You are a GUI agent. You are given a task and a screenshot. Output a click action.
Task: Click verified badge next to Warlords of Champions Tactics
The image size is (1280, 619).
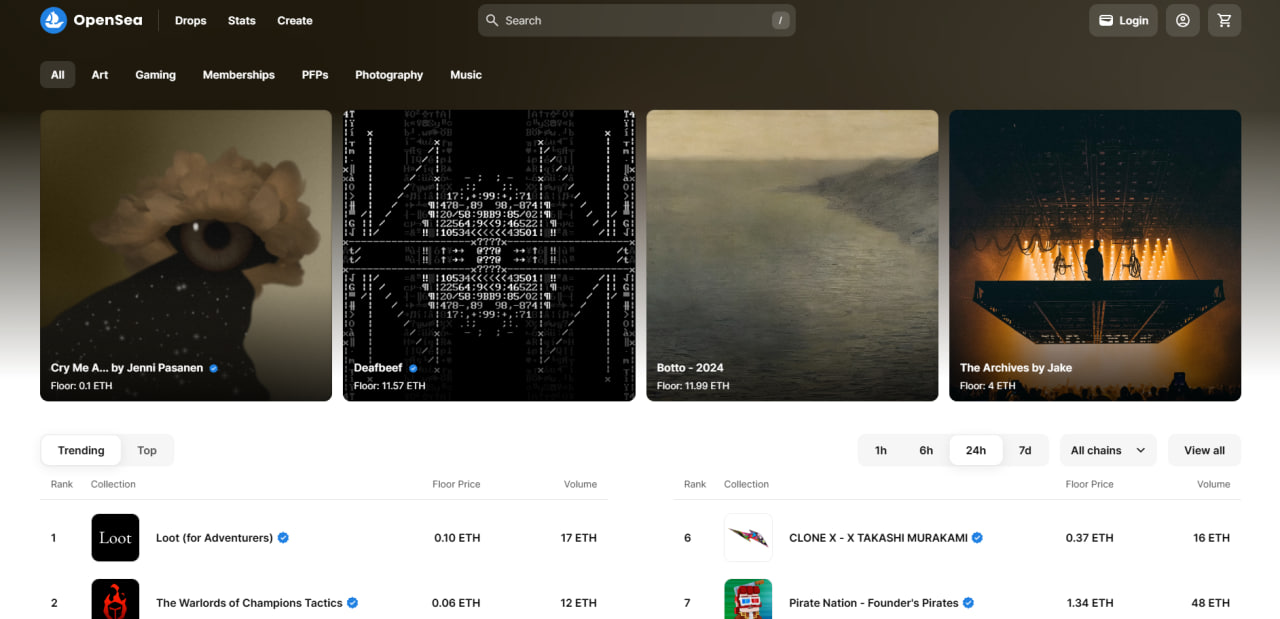[353, 603]
